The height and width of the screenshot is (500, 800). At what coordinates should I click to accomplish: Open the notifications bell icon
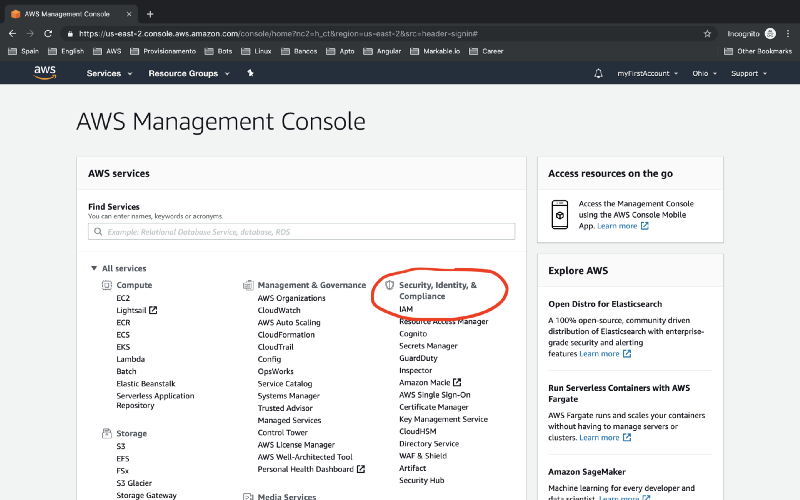[x=598, y=73]
